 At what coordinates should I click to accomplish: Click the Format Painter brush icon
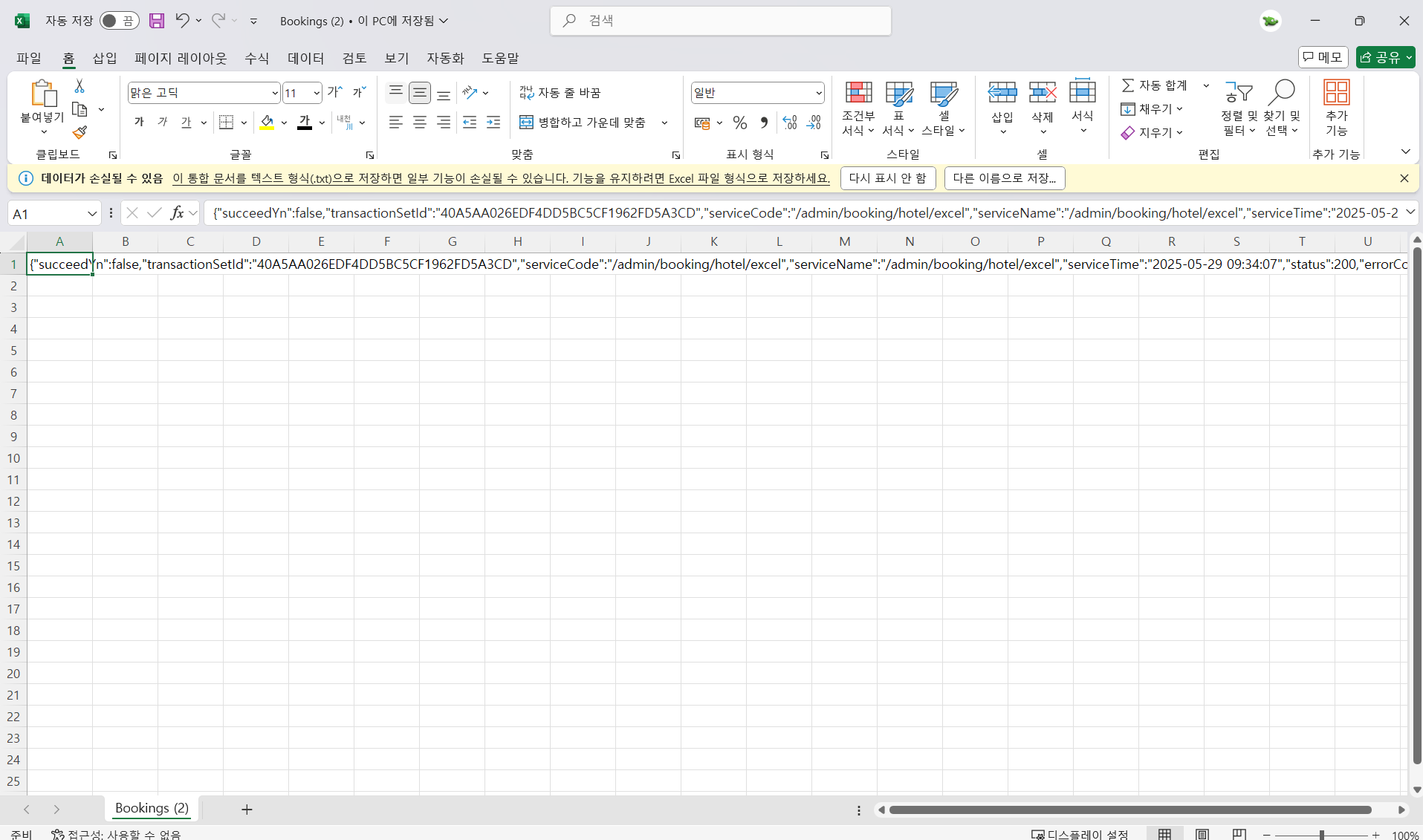tap(80, 133)
